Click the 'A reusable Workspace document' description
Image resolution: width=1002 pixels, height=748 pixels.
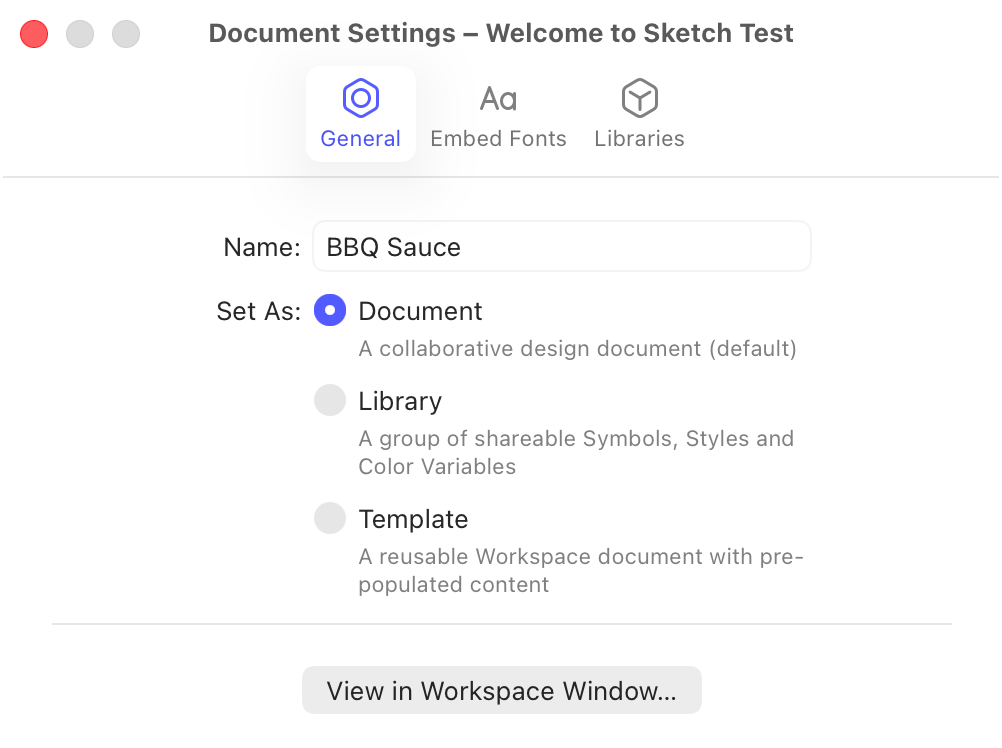581,570
